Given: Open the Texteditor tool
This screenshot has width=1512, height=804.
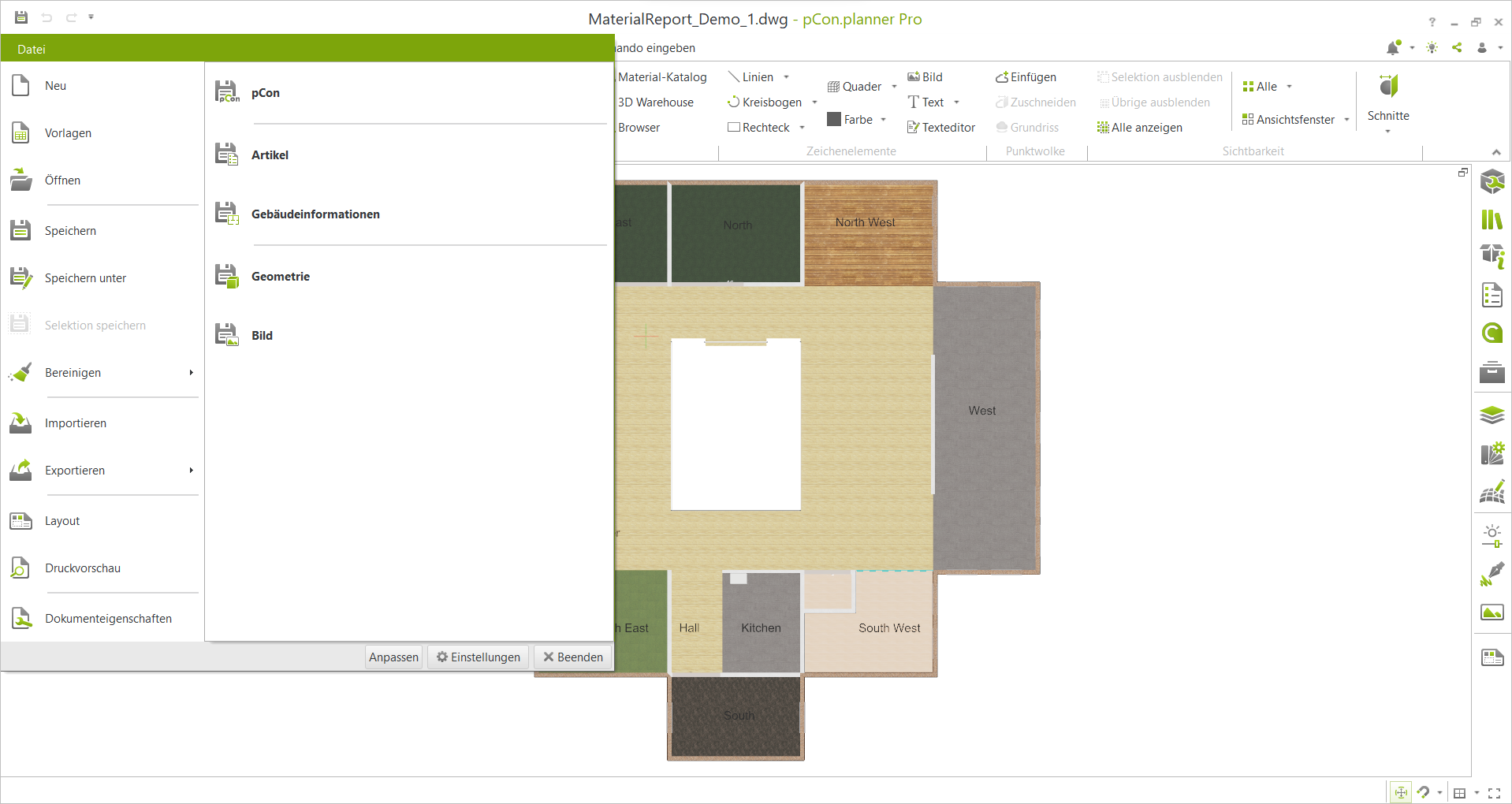Looking at the screenshot, I should tap(940, 127).
